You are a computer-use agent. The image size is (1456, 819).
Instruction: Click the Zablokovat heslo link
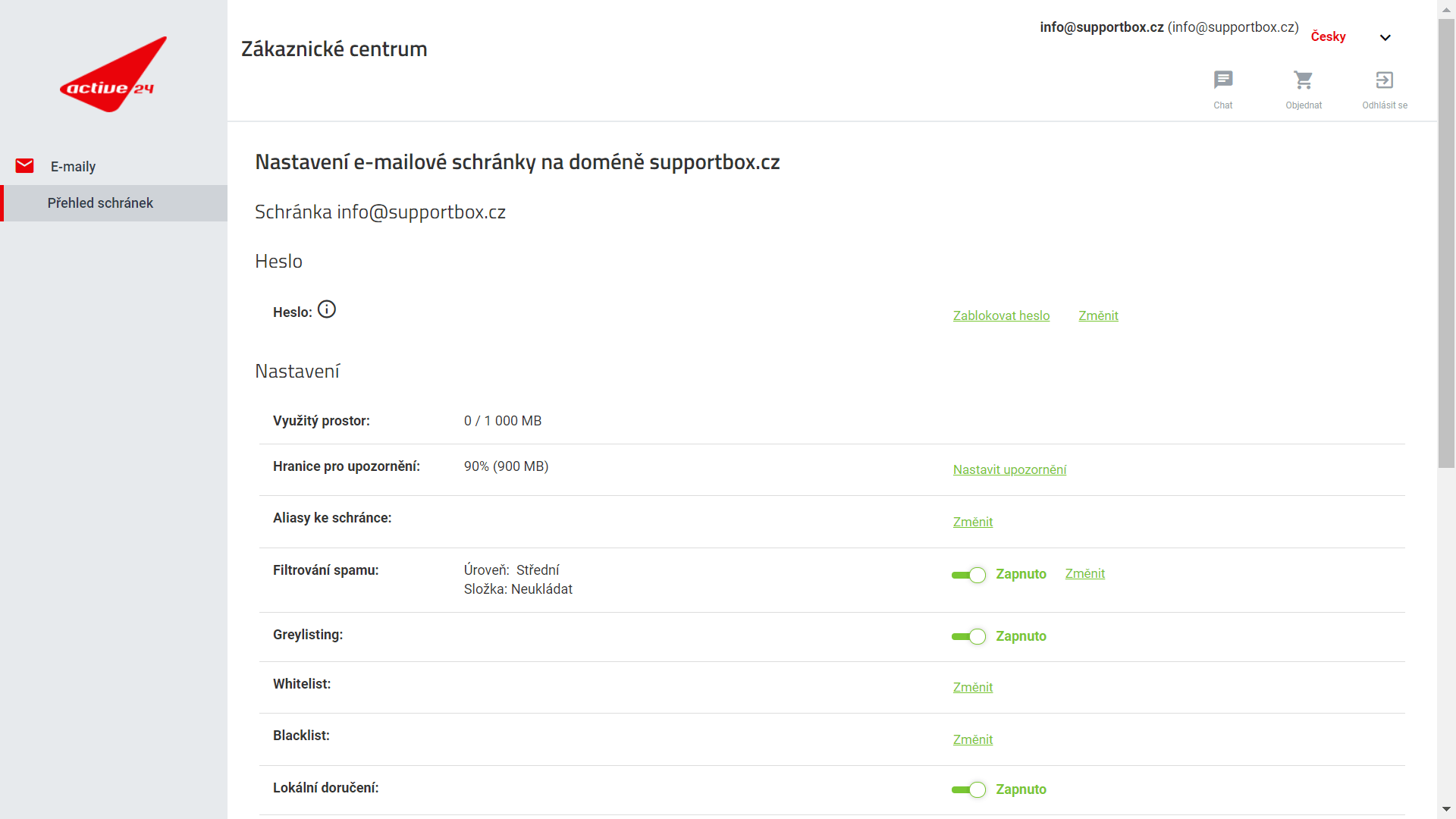coord(1001,316)
